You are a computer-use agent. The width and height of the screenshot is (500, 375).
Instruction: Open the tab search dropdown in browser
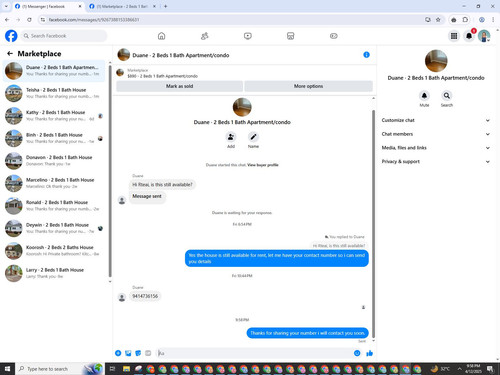[x=6, y=6]
